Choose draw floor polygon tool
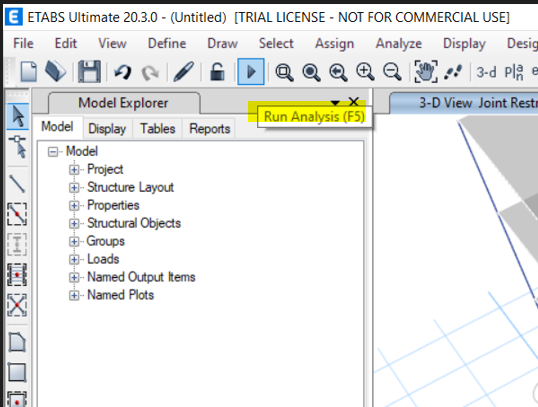Image resolution: width=538 pixels, height=407 pixels. pyautogui.click(x=17, y=342)
